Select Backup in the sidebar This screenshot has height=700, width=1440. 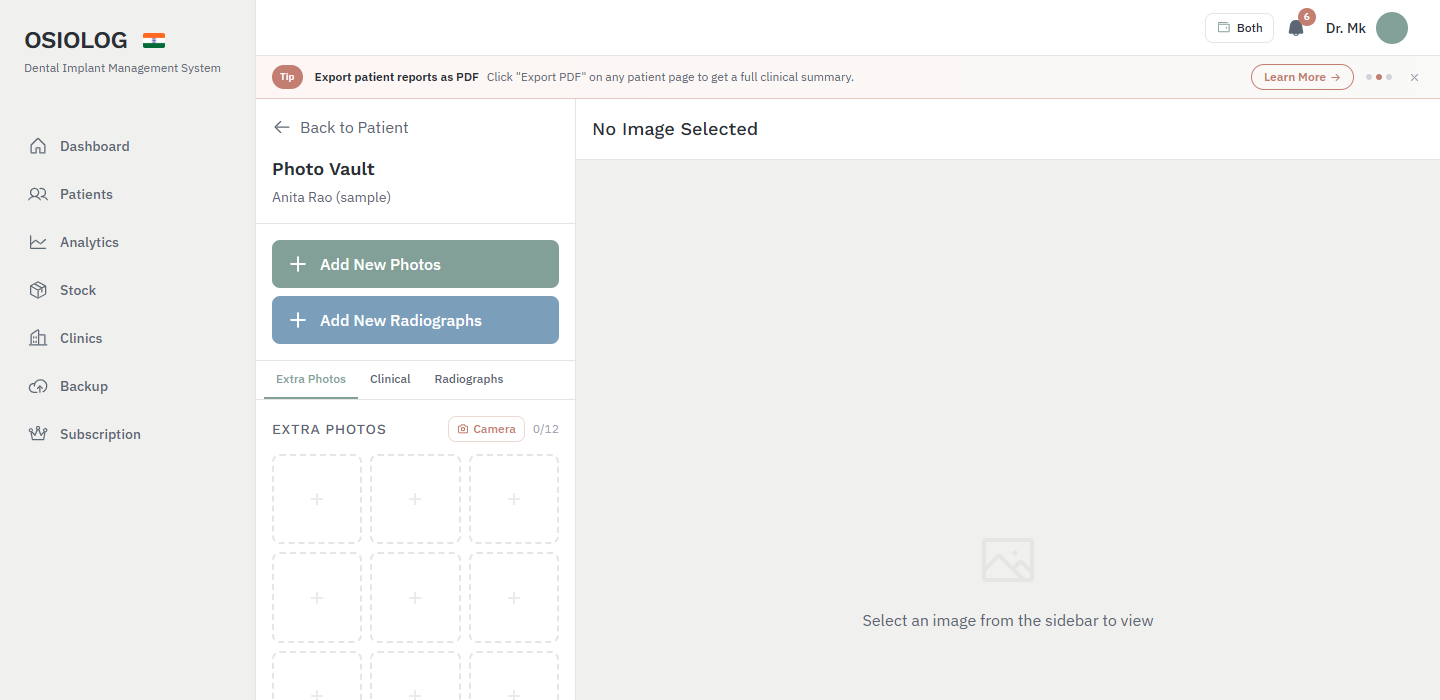tap(84, 386)
